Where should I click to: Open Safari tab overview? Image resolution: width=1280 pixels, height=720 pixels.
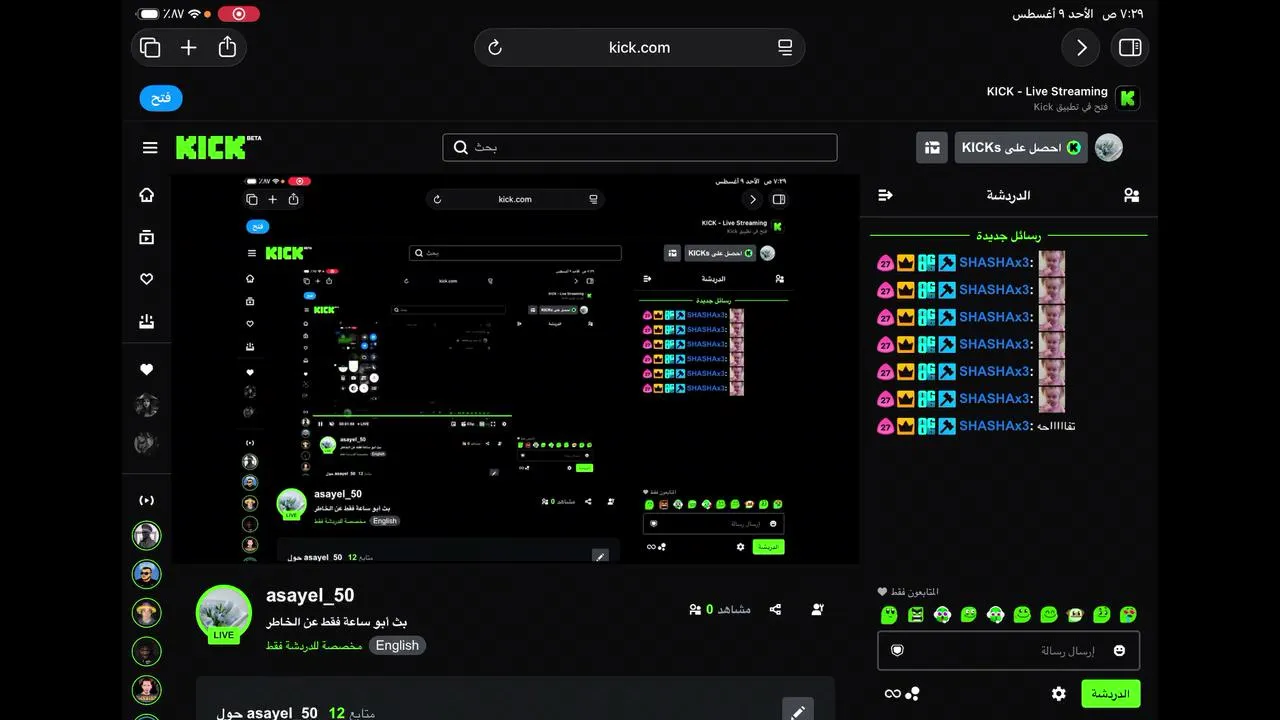151,47
